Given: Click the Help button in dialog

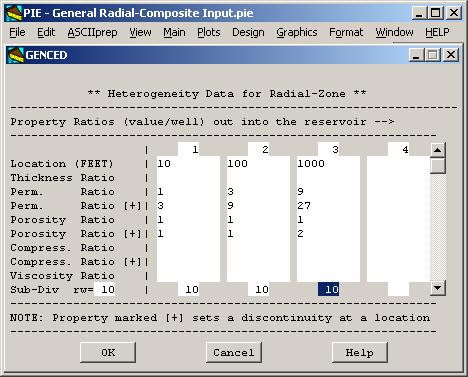Looking at the screenshot, I should tap(360, 352).
